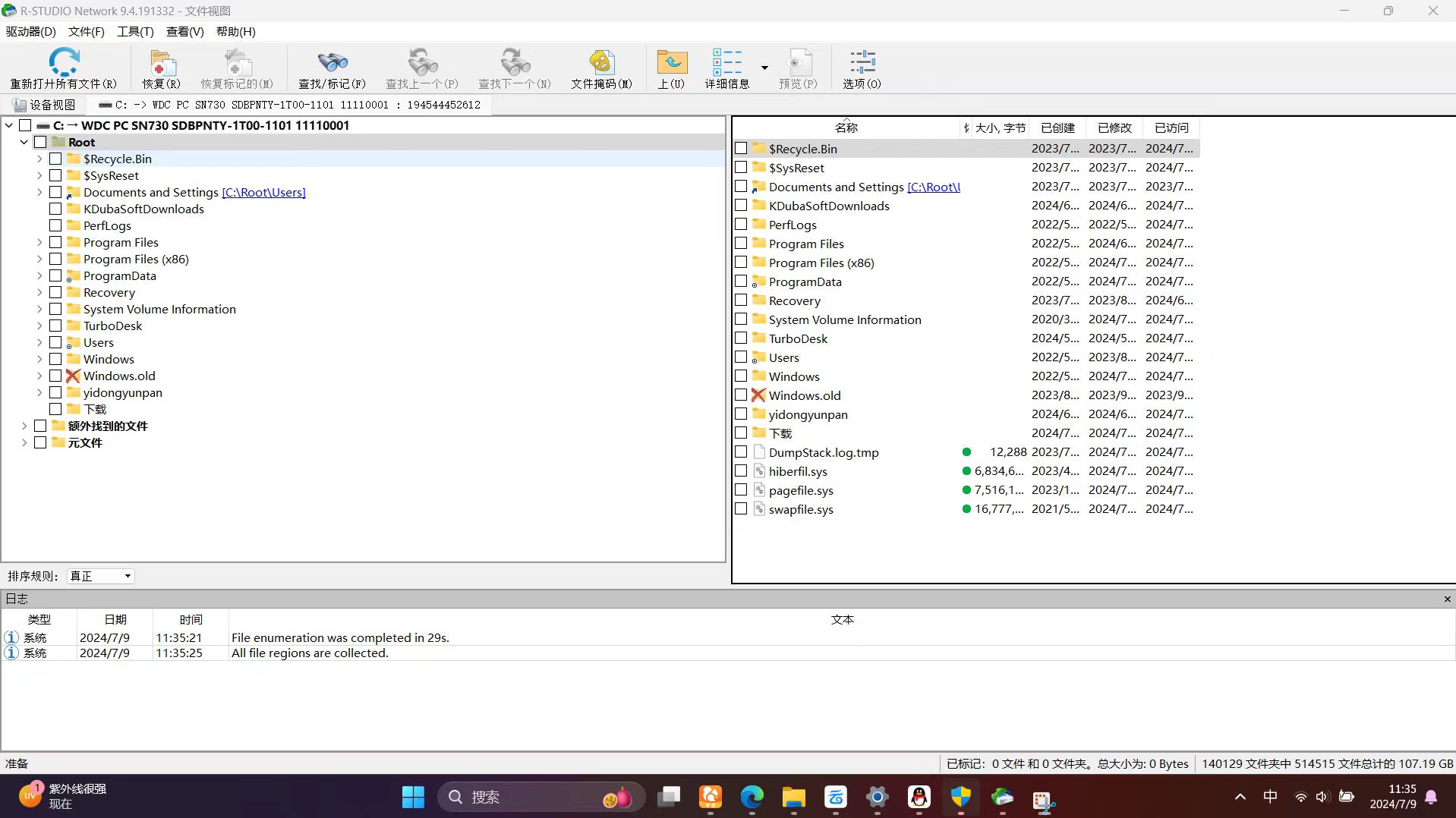Switch to the Device View (设备视图) tab
Image resolution: width=1456 pixels, height=818 pixels.
click(44, 105)
